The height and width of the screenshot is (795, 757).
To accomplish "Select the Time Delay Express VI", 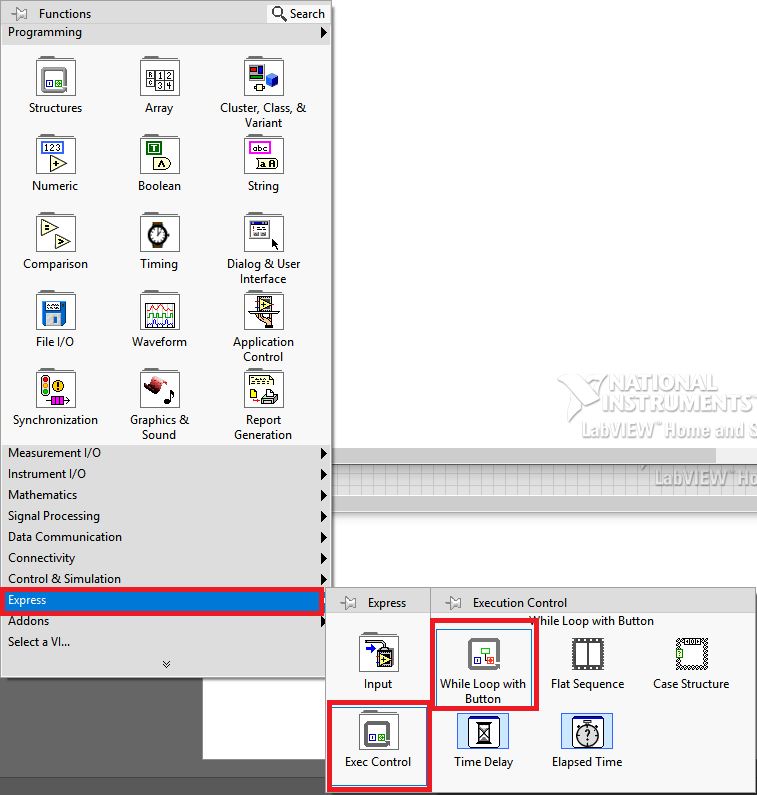I will pos(483,733).
